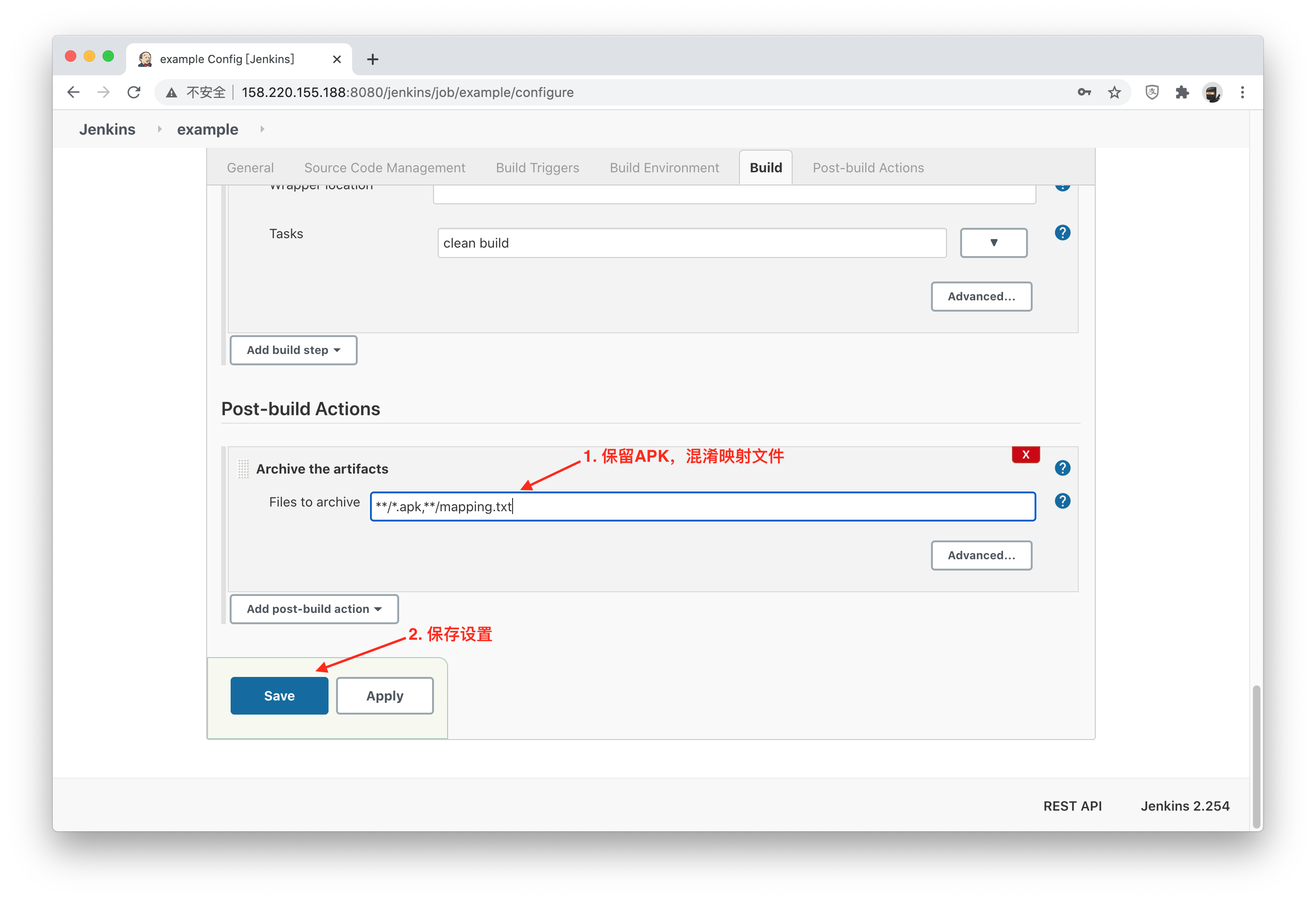Open the Add post-build action dropdown
This screenshot has height=901, width=1316.
pyautogui.click(x=314, y=609)
